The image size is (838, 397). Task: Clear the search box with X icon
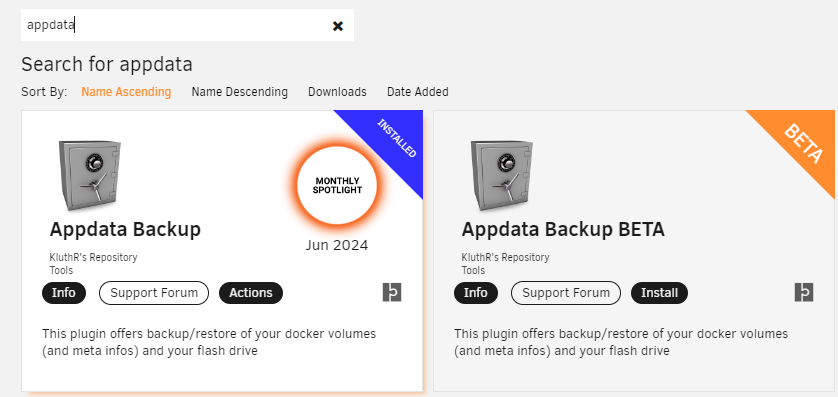(x=338, y=26)
